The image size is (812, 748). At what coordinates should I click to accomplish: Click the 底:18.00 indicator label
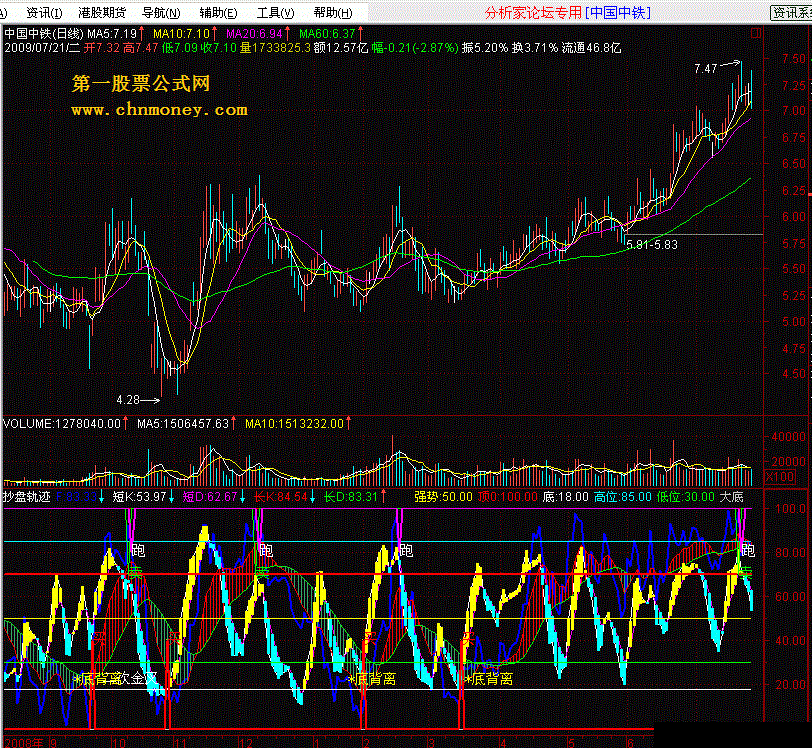tap(566, 497)
